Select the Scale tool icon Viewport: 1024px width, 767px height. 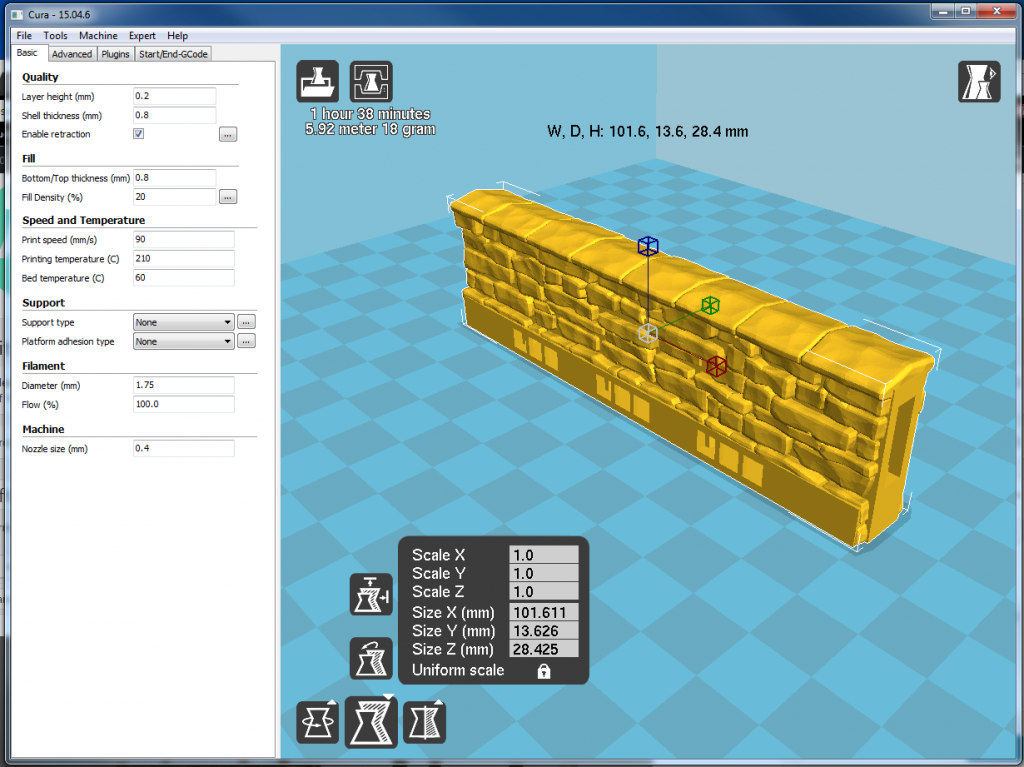[x=371, y=721]
